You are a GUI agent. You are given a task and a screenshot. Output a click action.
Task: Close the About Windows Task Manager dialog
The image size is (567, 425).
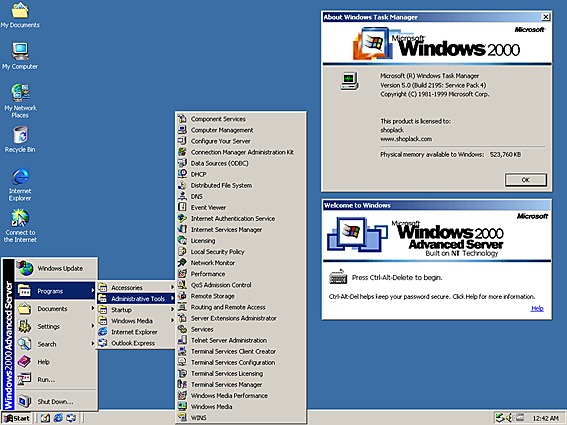tap(546, 17)
